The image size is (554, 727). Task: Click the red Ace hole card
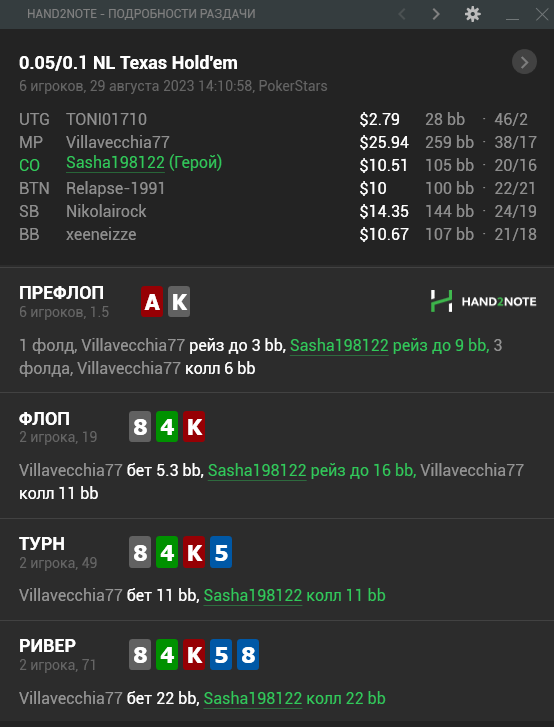(152, 302)
